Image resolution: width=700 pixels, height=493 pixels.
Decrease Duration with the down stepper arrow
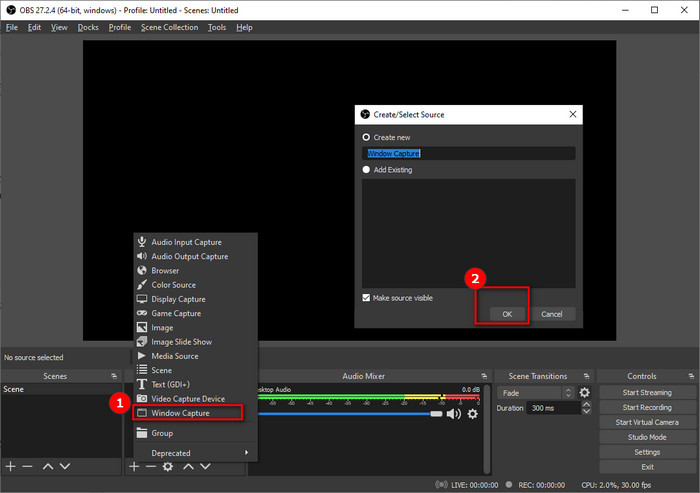pyautogui.click(x=586, y=411)
